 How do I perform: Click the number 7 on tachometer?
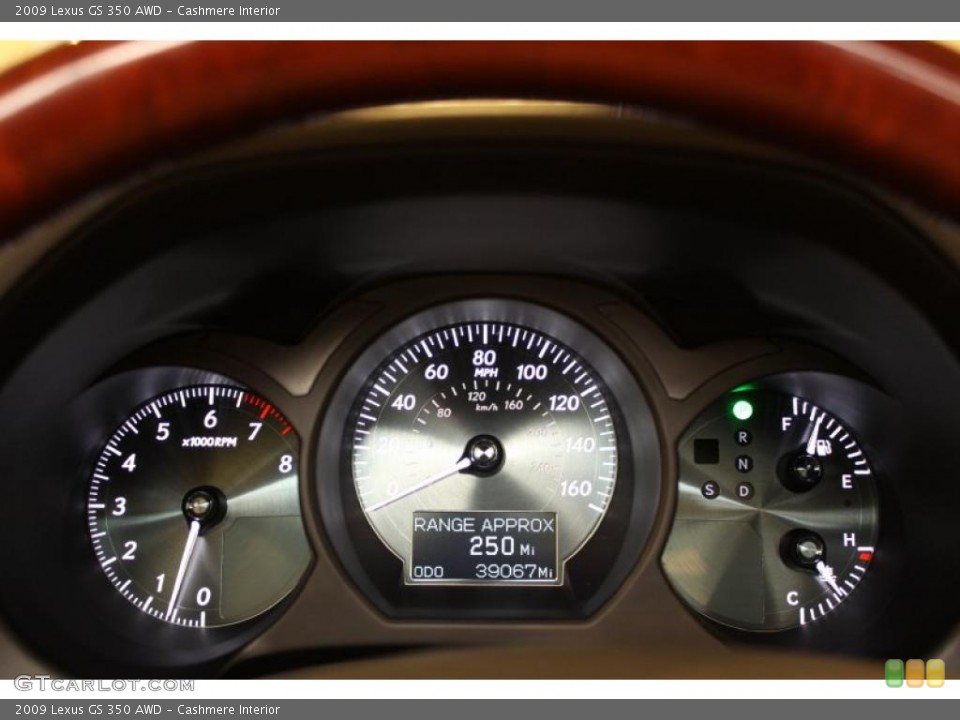point(255,431)
